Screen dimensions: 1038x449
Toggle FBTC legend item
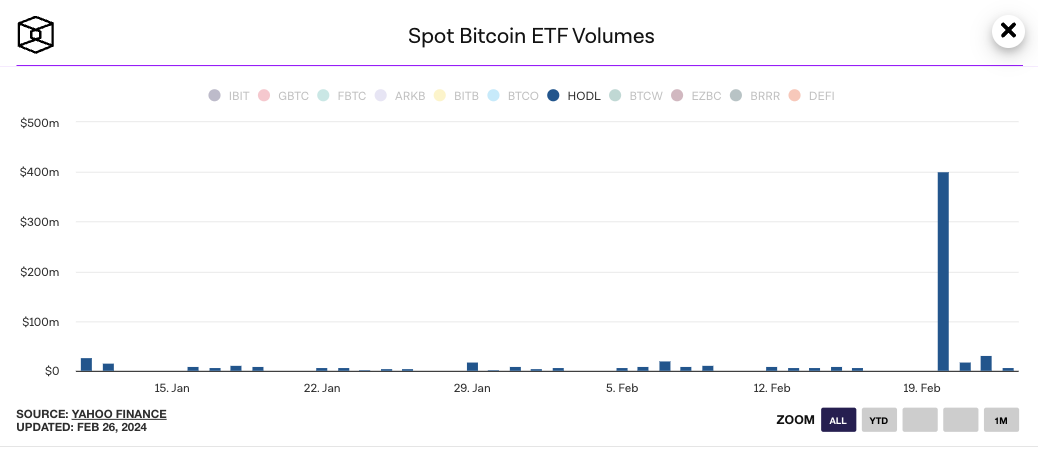[342, 96]
